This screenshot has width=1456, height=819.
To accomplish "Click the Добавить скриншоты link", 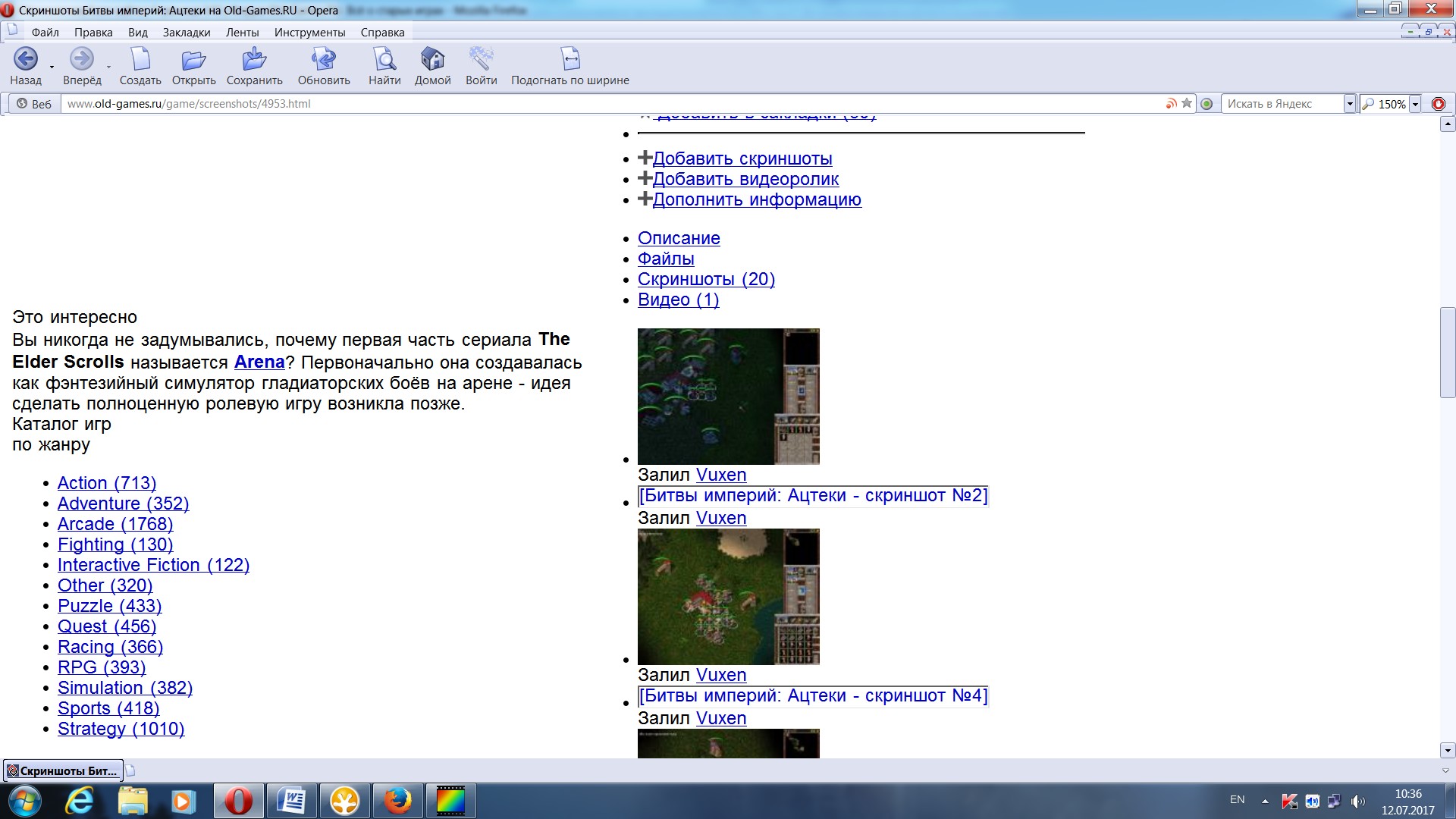I will point(742,158).
